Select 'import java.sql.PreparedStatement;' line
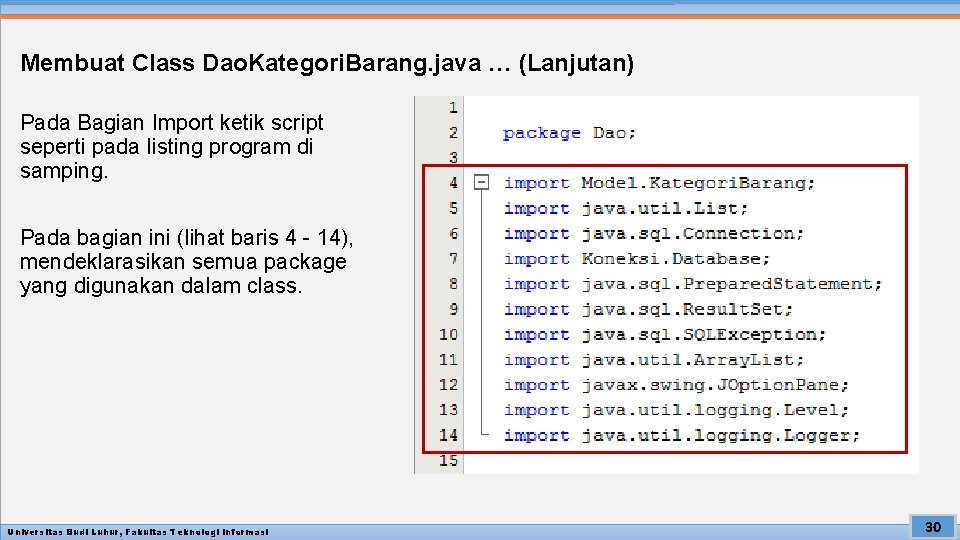The image size is (960, 540). [x=692, y=284]
